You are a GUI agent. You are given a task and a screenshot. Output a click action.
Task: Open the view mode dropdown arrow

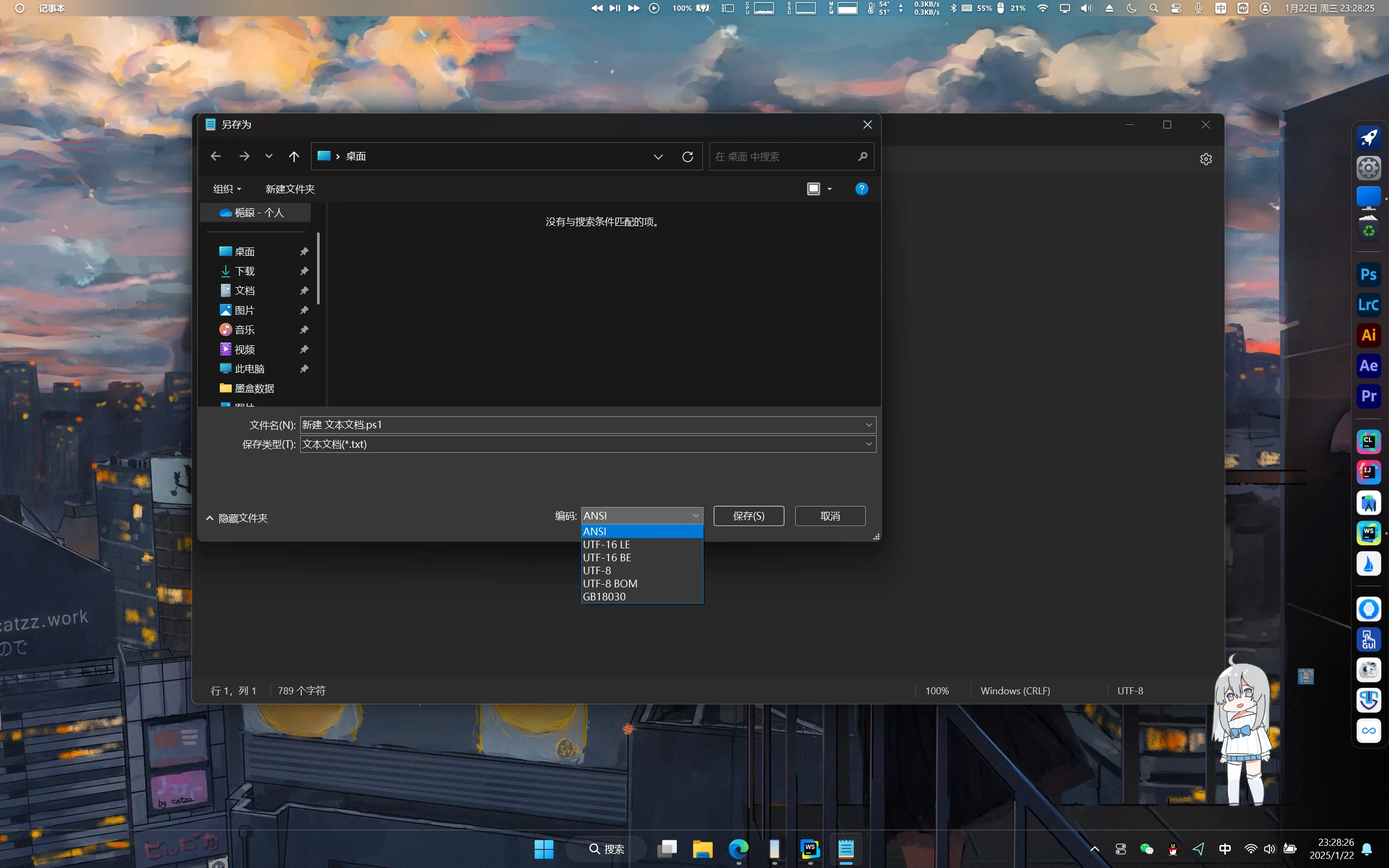coord(829,189)
